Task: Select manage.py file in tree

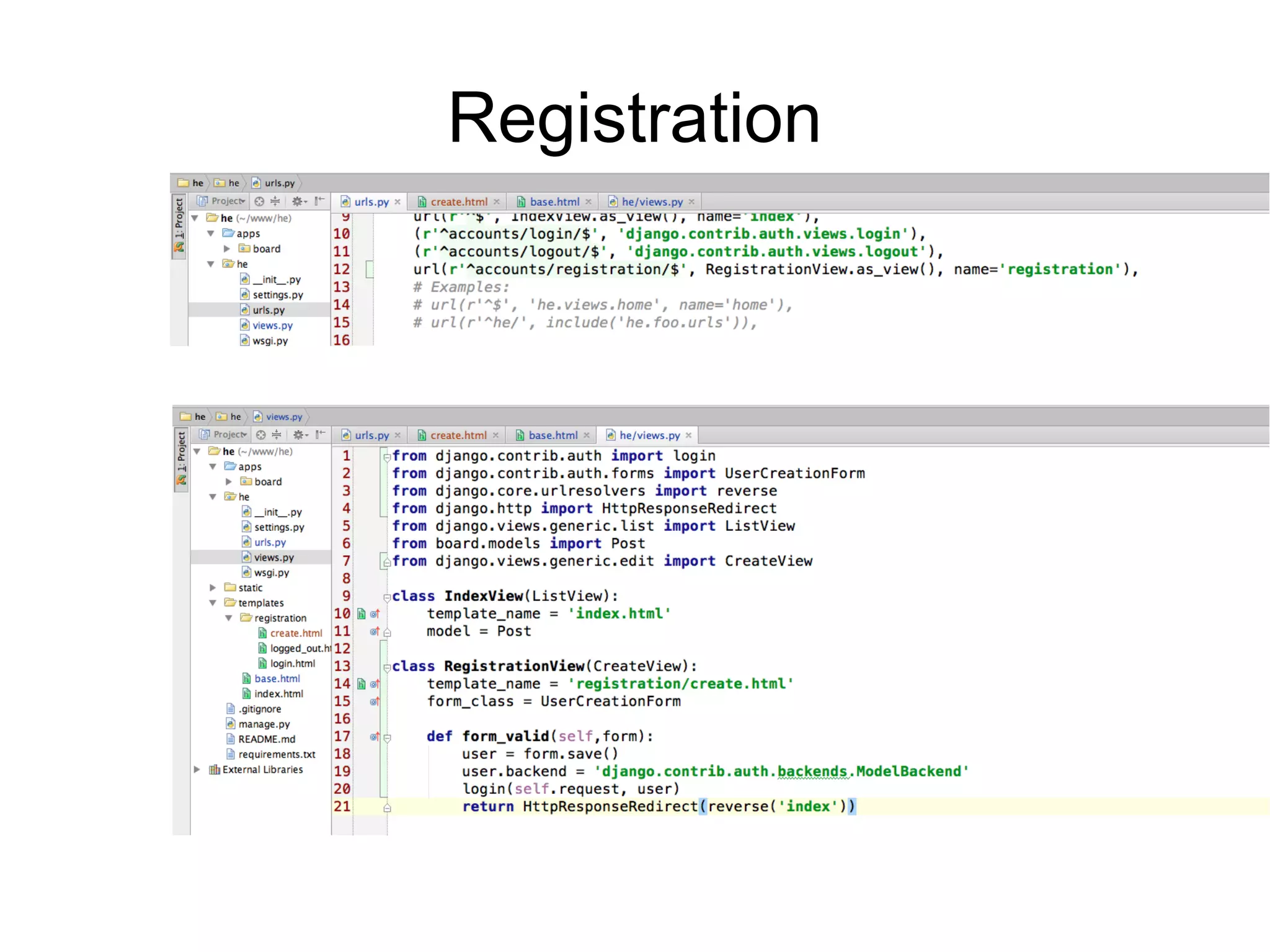Action: [x=258, y=724]
